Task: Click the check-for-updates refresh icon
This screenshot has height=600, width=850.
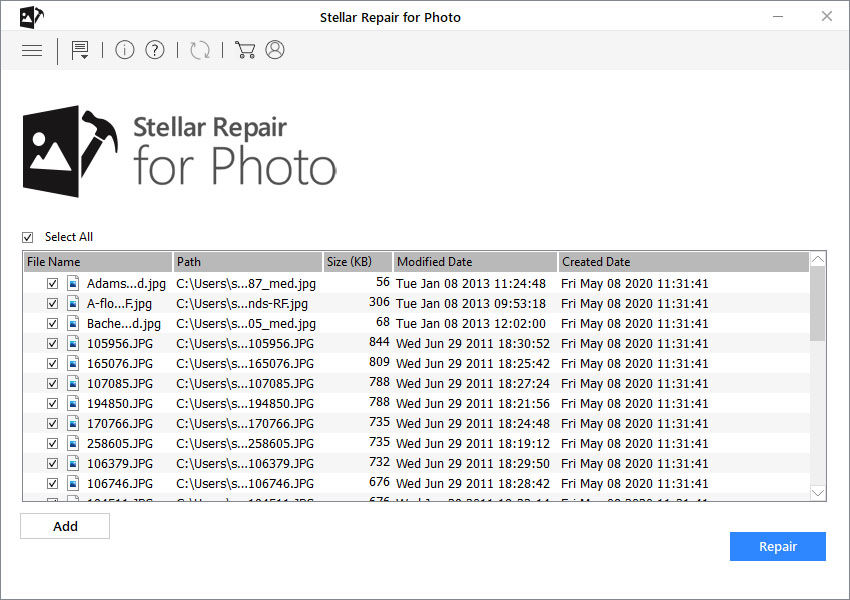Action: pos(199,50)
